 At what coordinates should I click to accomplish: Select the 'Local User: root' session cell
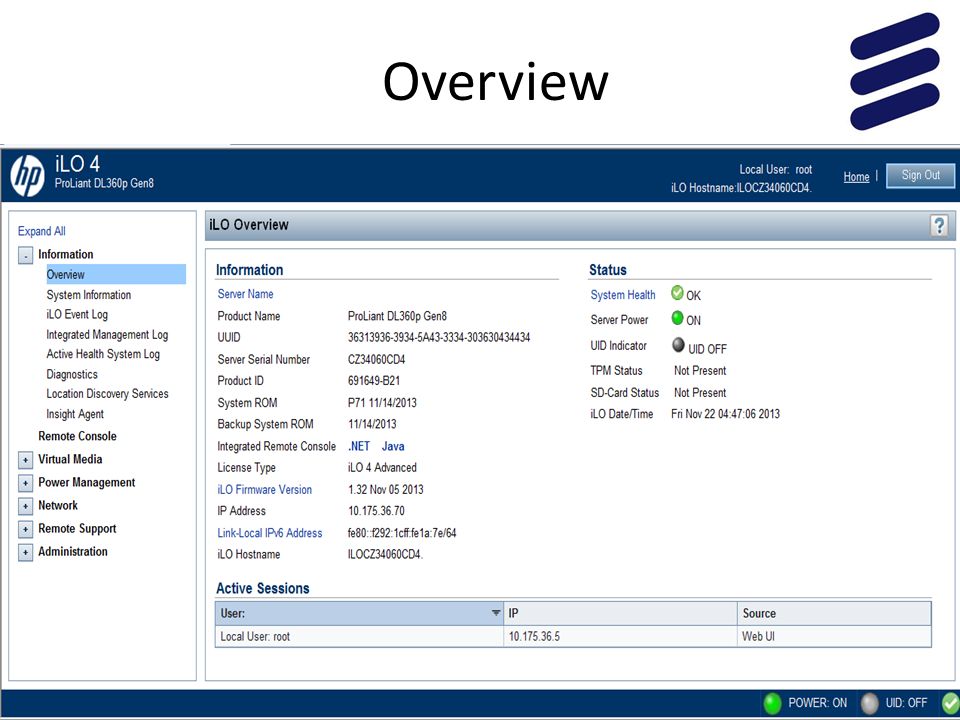click(359, 636)
